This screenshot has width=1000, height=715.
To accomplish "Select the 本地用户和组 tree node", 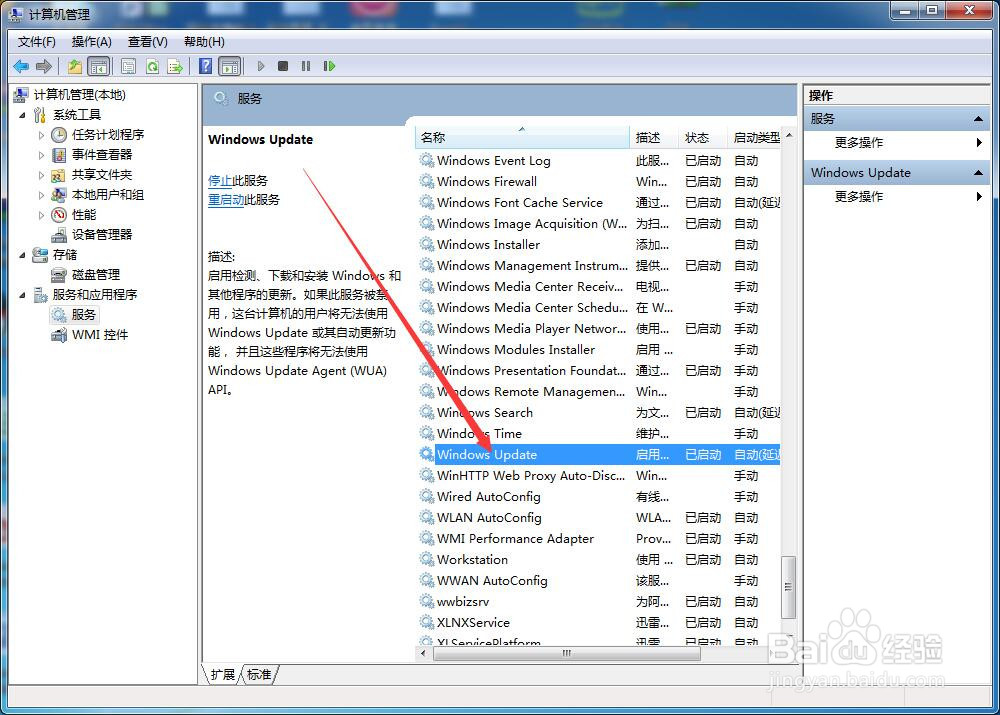I will click(x=108, y=195).
